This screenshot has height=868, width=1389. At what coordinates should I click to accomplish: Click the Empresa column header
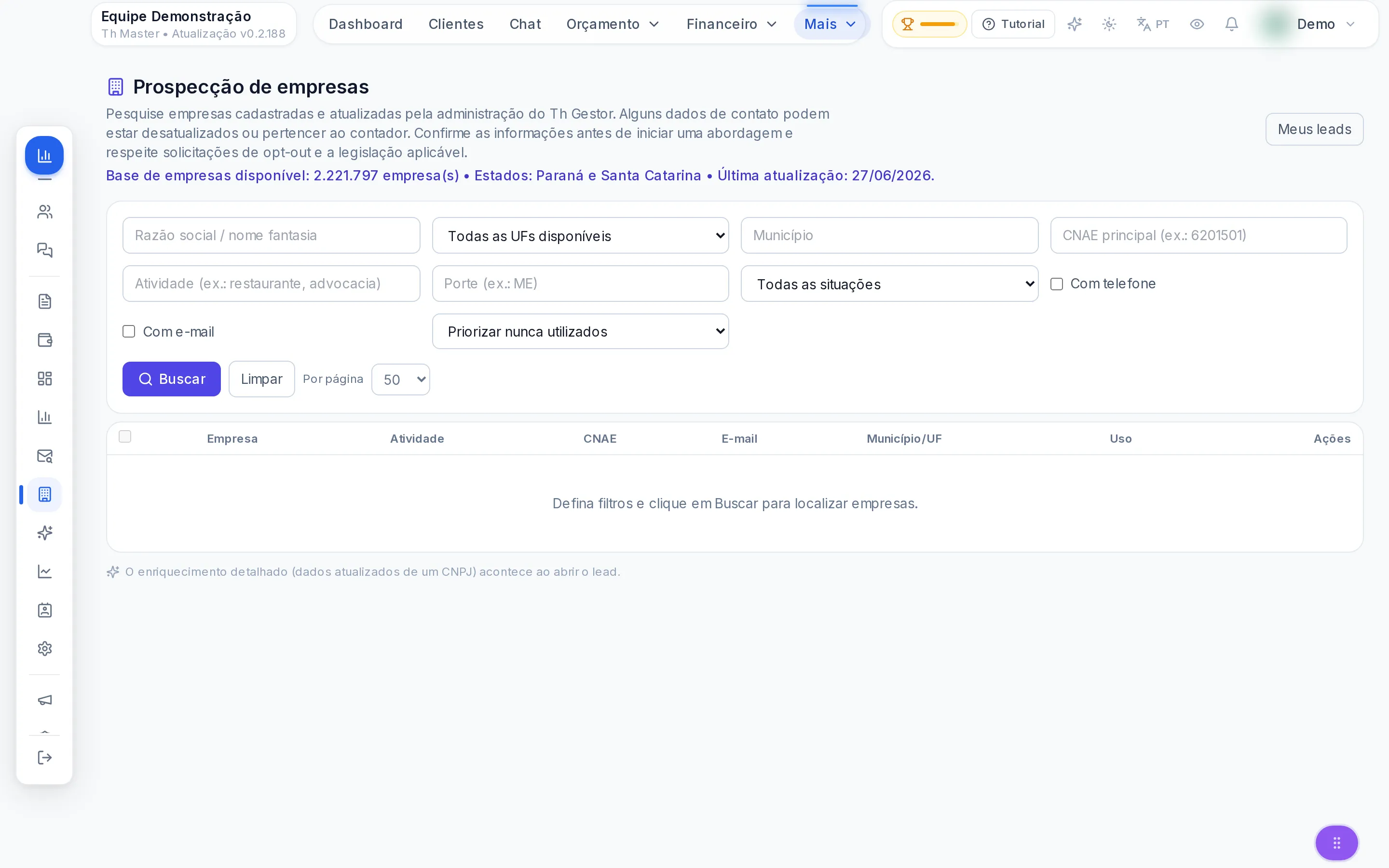click(232, 439)
